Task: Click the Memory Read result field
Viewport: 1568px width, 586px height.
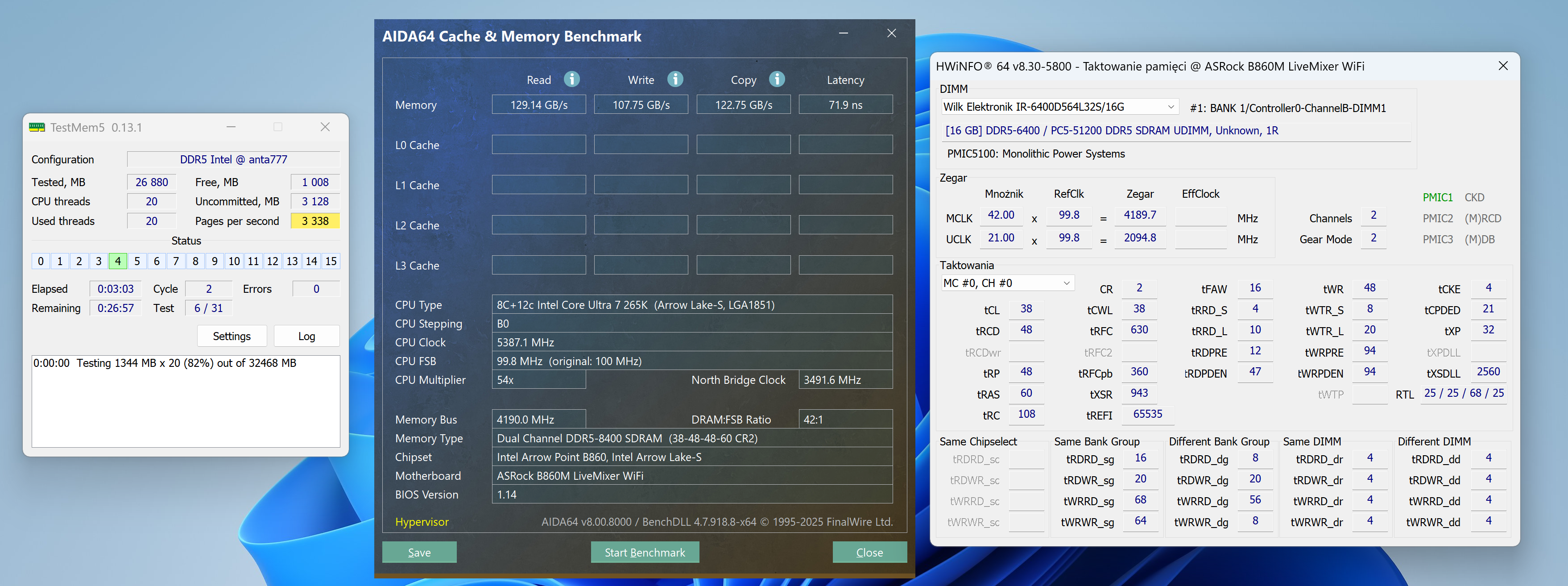Action: click(538, 105)
